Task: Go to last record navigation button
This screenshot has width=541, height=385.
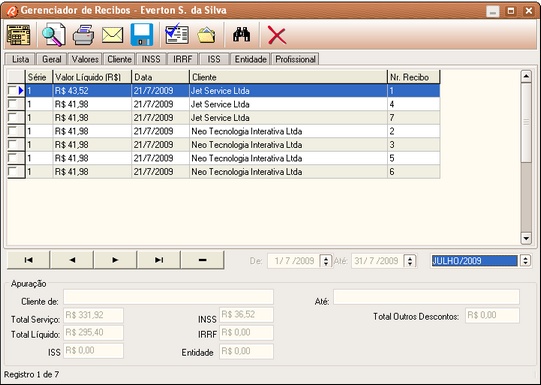Action: pyautogui.click(x=159, y=260)
